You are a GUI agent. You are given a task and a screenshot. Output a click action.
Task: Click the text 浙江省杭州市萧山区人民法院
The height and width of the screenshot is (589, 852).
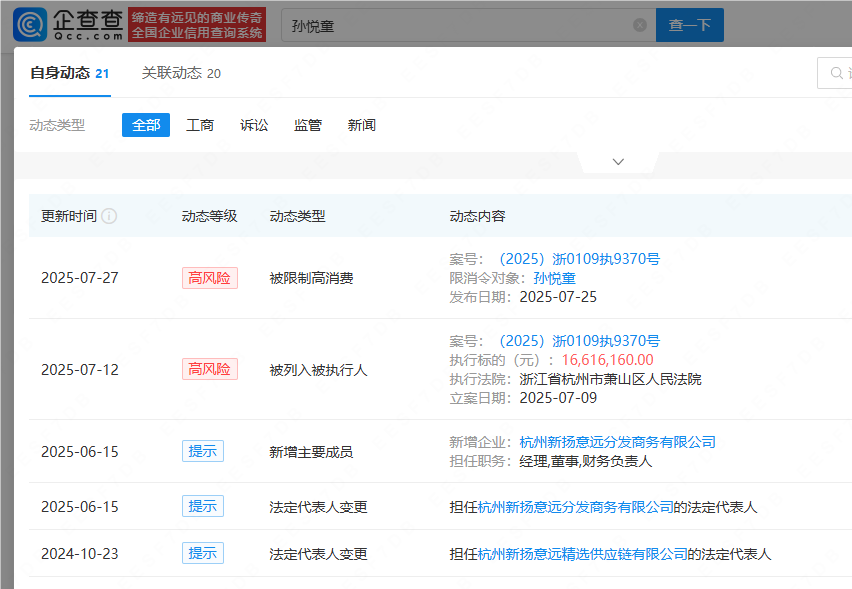click(610, 379)
